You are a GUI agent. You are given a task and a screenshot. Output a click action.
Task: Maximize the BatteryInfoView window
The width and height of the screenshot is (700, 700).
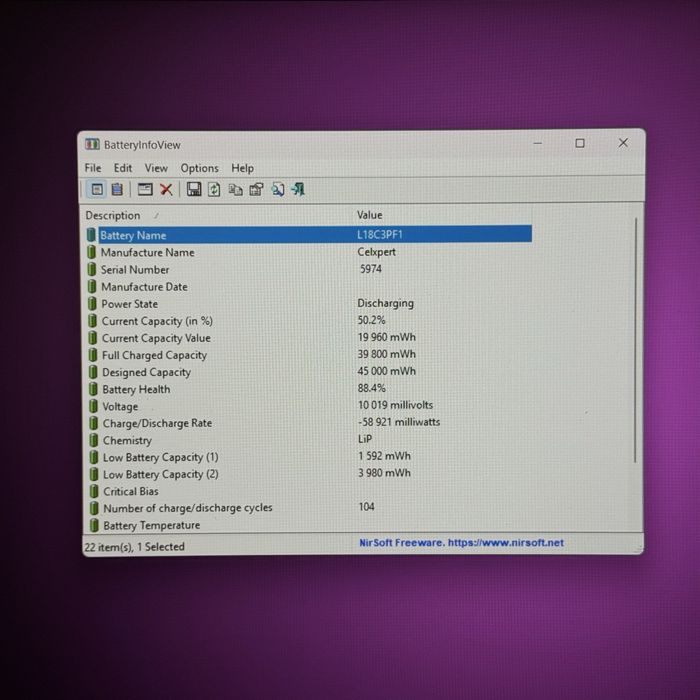pyautogui.click(x=580, y=143)
